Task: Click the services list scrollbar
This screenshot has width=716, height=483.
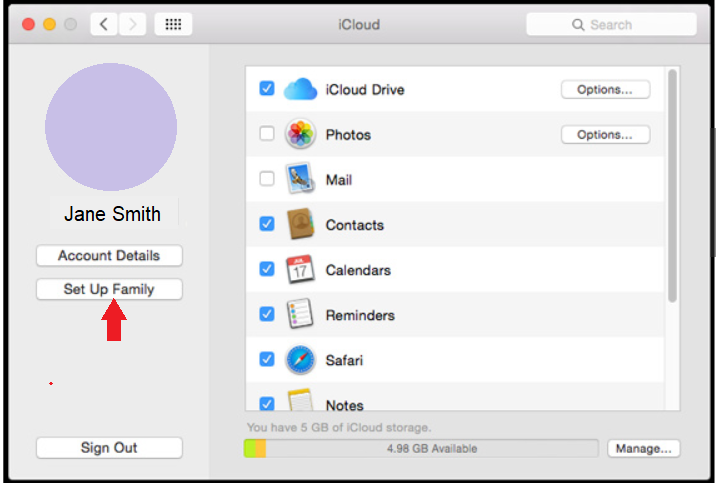Action: click(x=672, y=185)
